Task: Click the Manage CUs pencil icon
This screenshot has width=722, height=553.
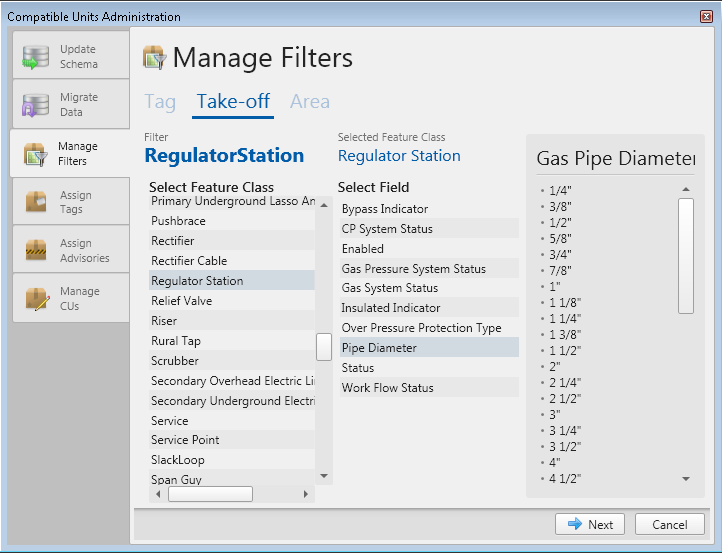Action: tap(36, 298)
